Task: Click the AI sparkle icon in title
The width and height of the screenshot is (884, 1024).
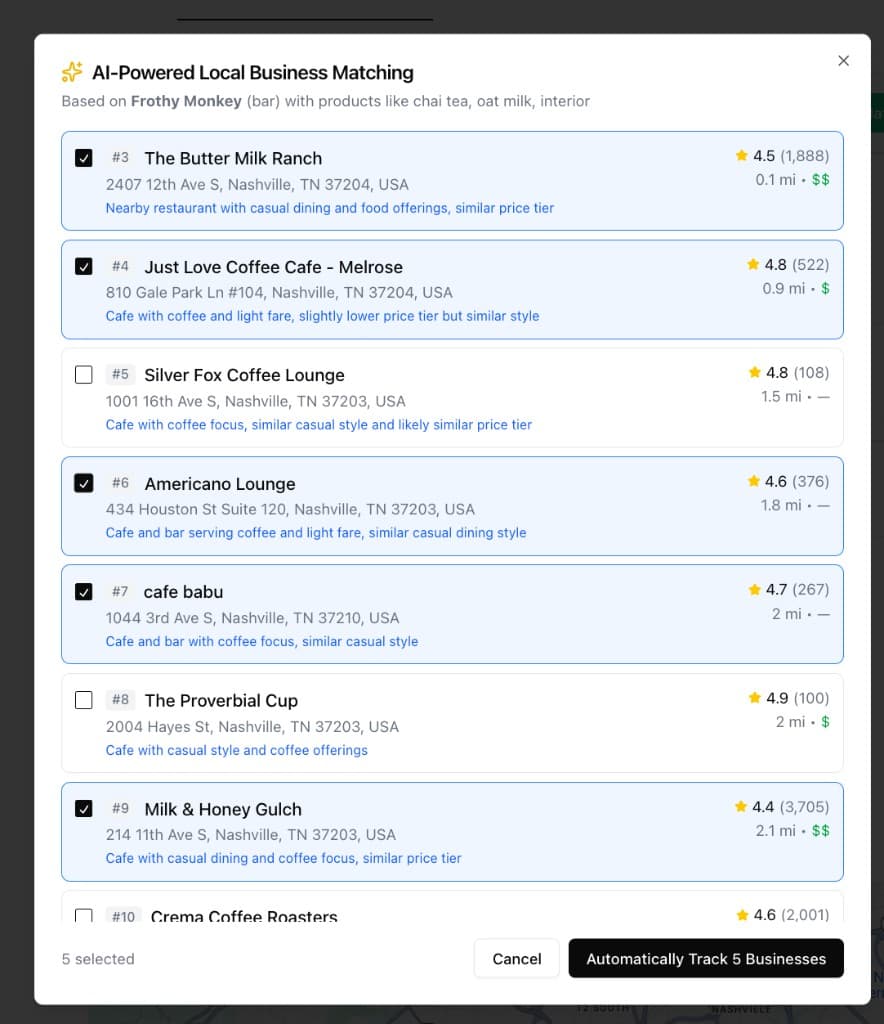Action: point(72,72)
